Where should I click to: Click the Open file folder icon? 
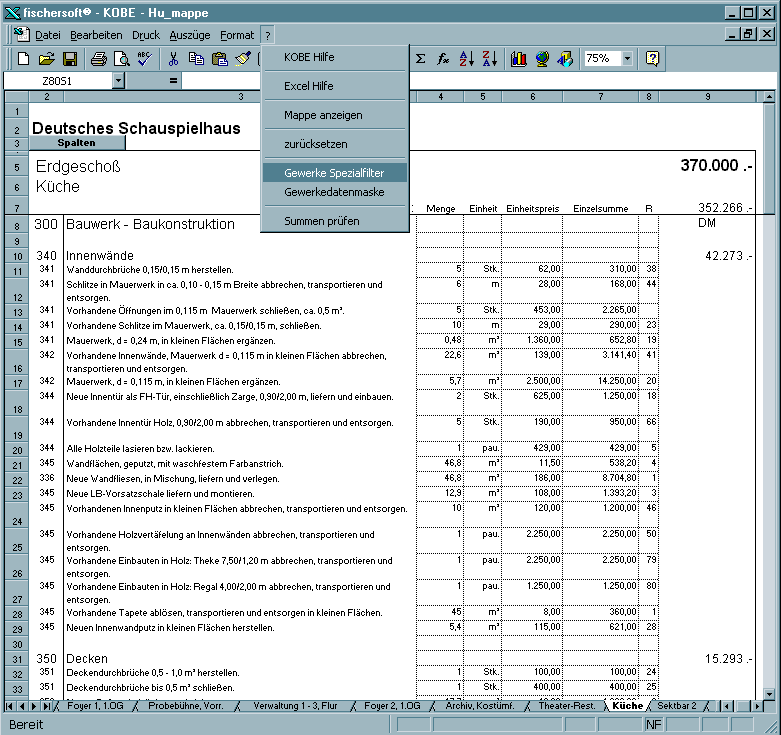point(47,59)
